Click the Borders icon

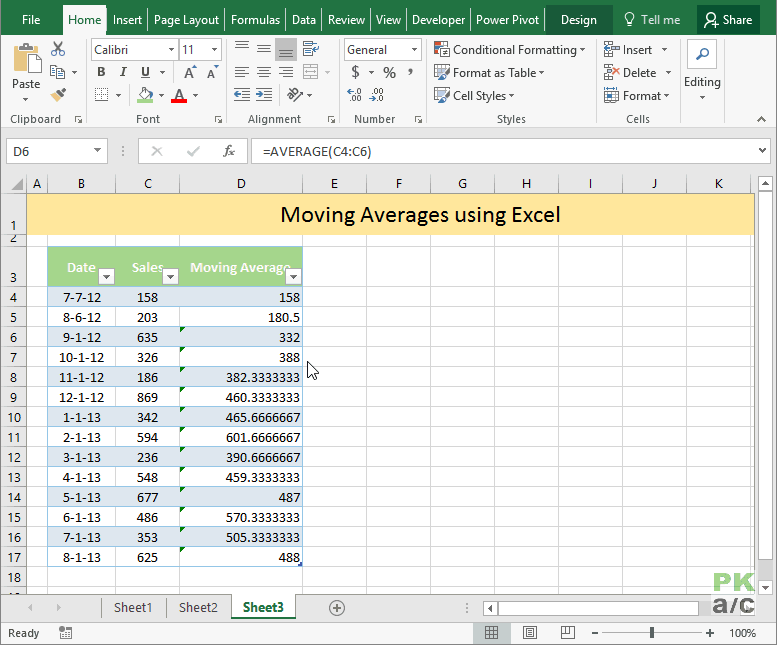pyautogui.click(x=102, y=95)
